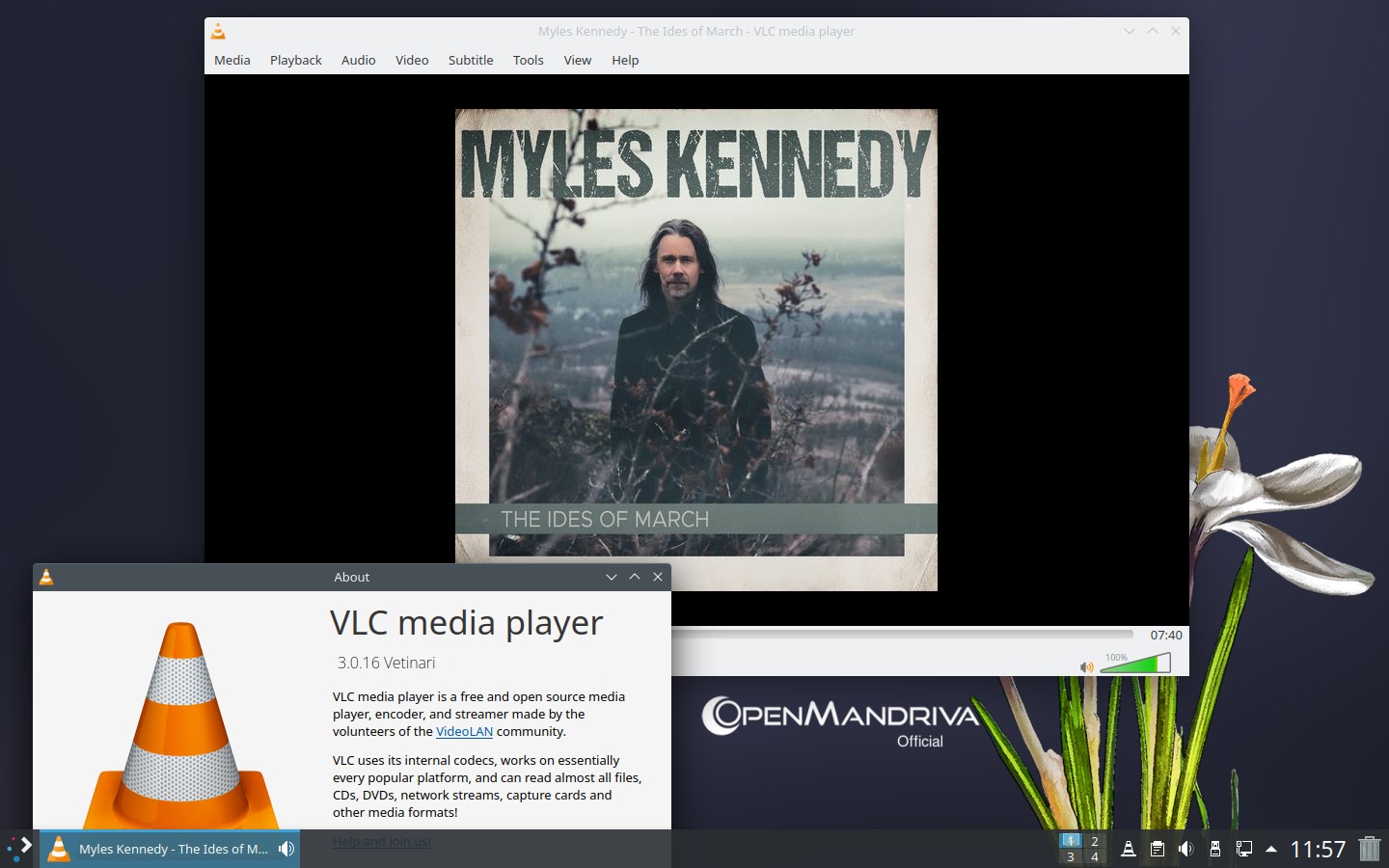The height and width of the screenshot is (868, 1389).
Task: Open the application launcher menu
Action: [x=19, y=849]
